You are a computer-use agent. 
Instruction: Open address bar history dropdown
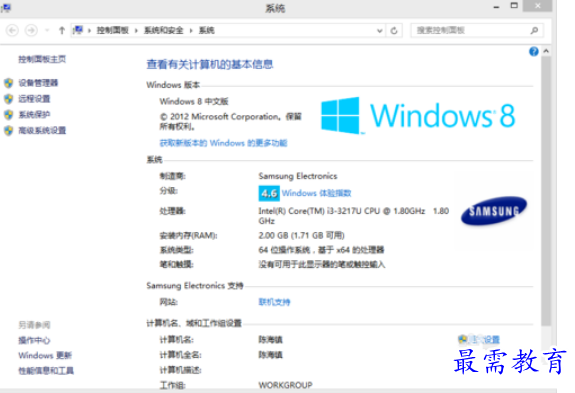(380, 31)
